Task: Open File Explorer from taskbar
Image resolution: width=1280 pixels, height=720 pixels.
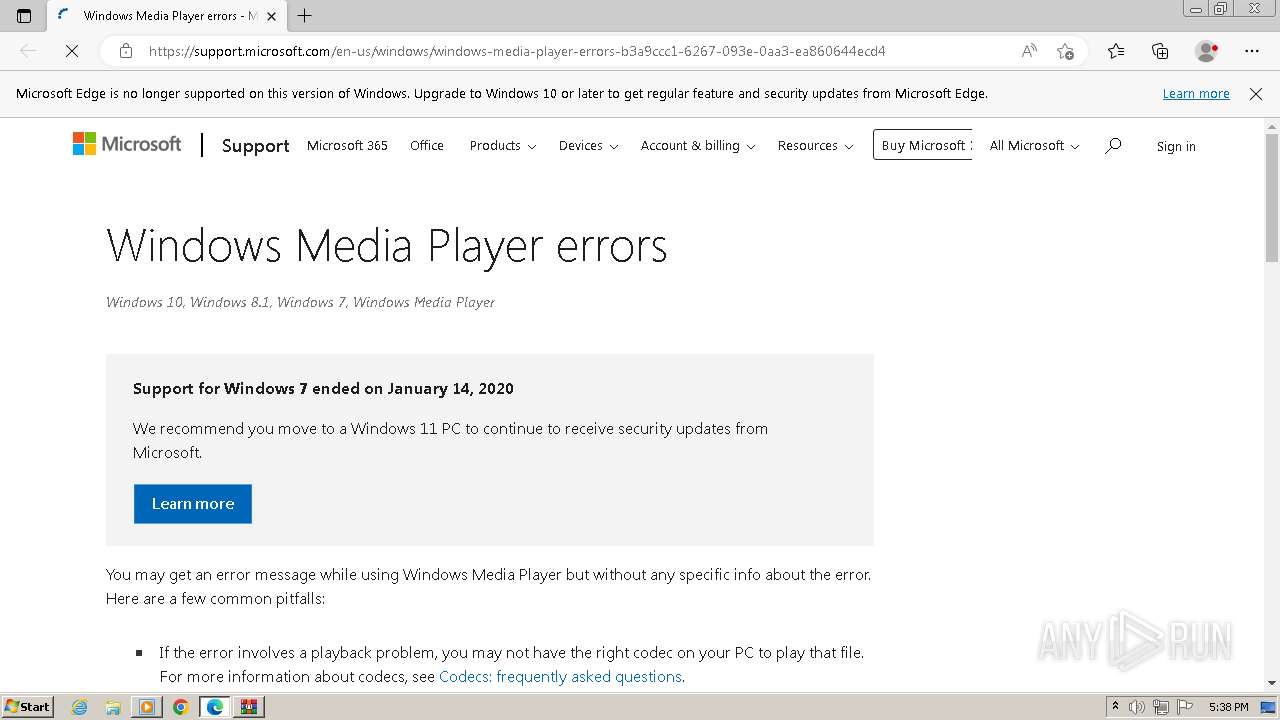Action: (x=113, y=707)
